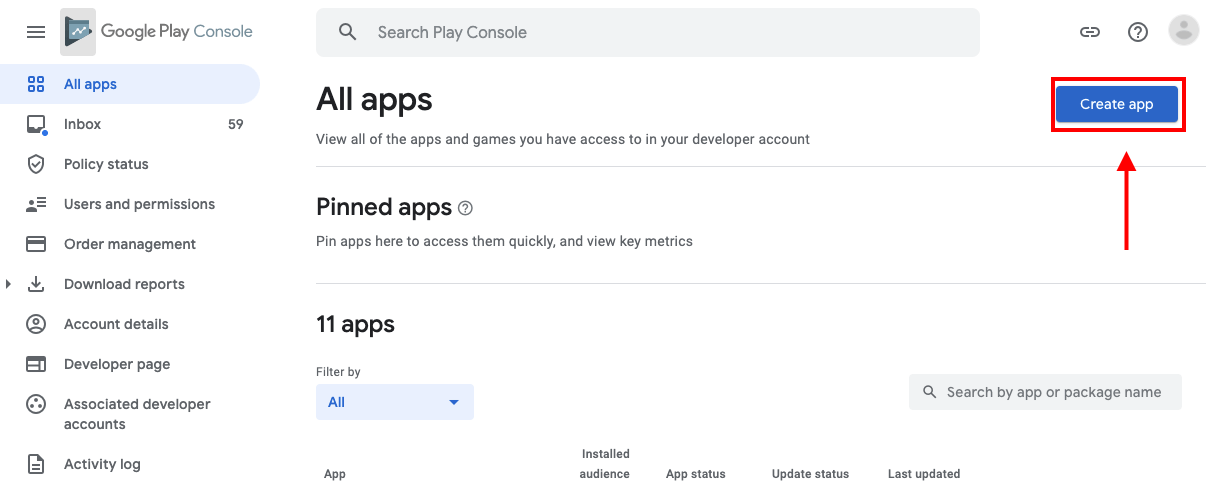Click the Google Play Console logo

(x=157, y=32)
